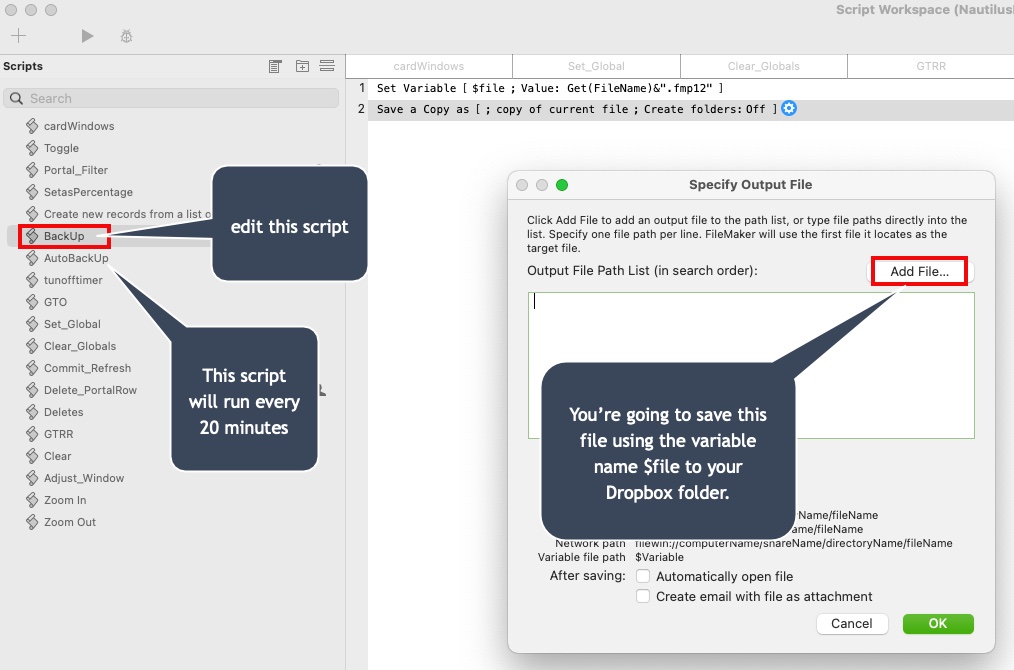Click the SetasPercentage script icon
The height and width of the screenshot is (670, 1014).
click(32, 192)
